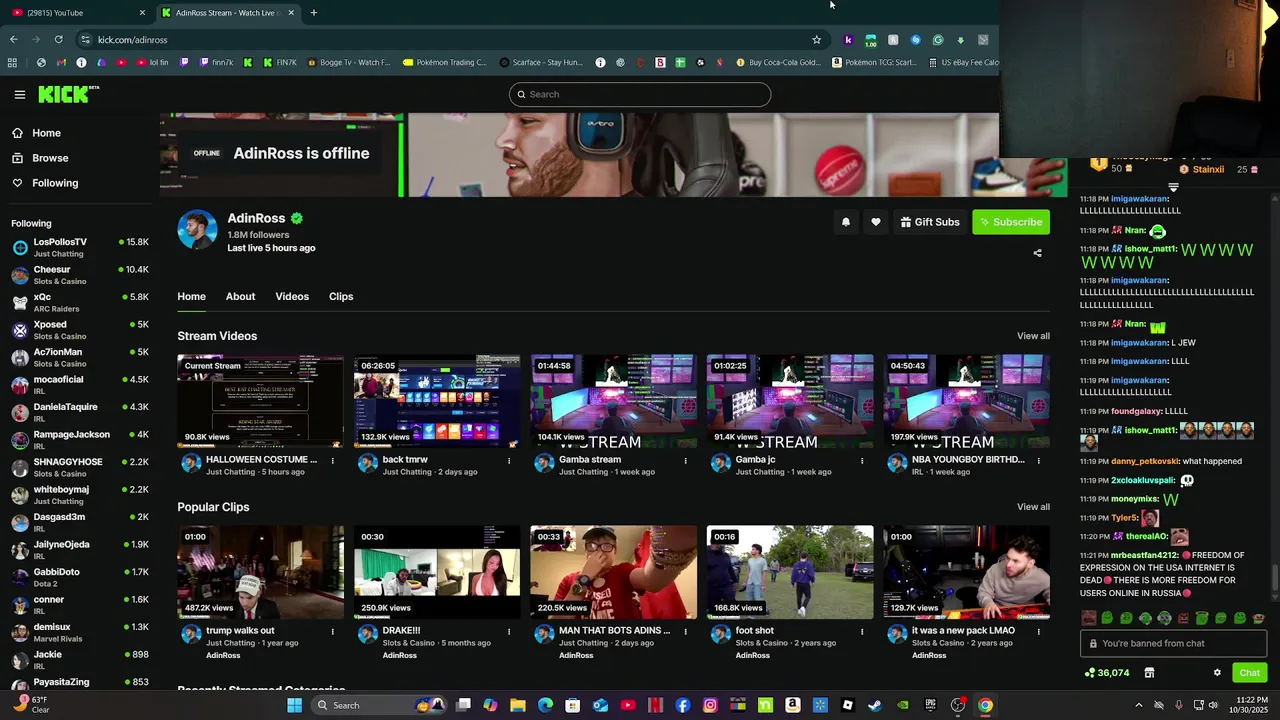The width and height of the screenshot is (1280, 720).
Task: Open Browse in the Kick sidebar
Action: [x=50, y=158]
